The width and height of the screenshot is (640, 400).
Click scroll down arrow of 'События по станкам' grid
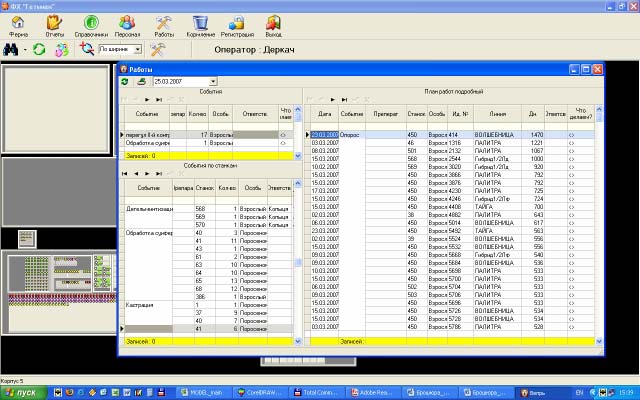pos(298,341)
